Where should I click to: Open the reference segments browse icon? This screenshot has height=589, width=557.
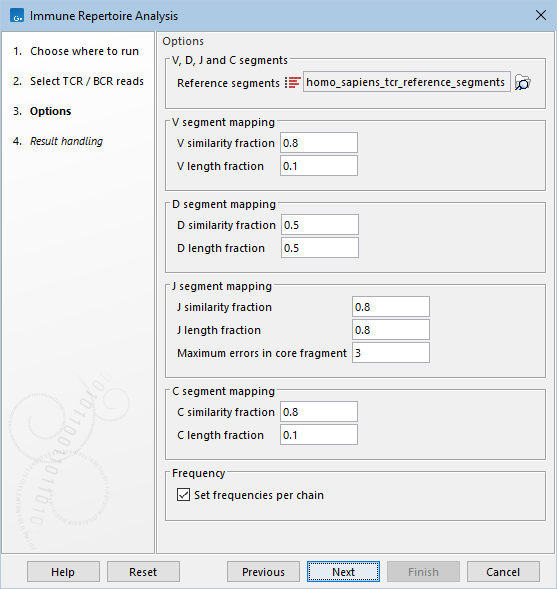[522, 82]
